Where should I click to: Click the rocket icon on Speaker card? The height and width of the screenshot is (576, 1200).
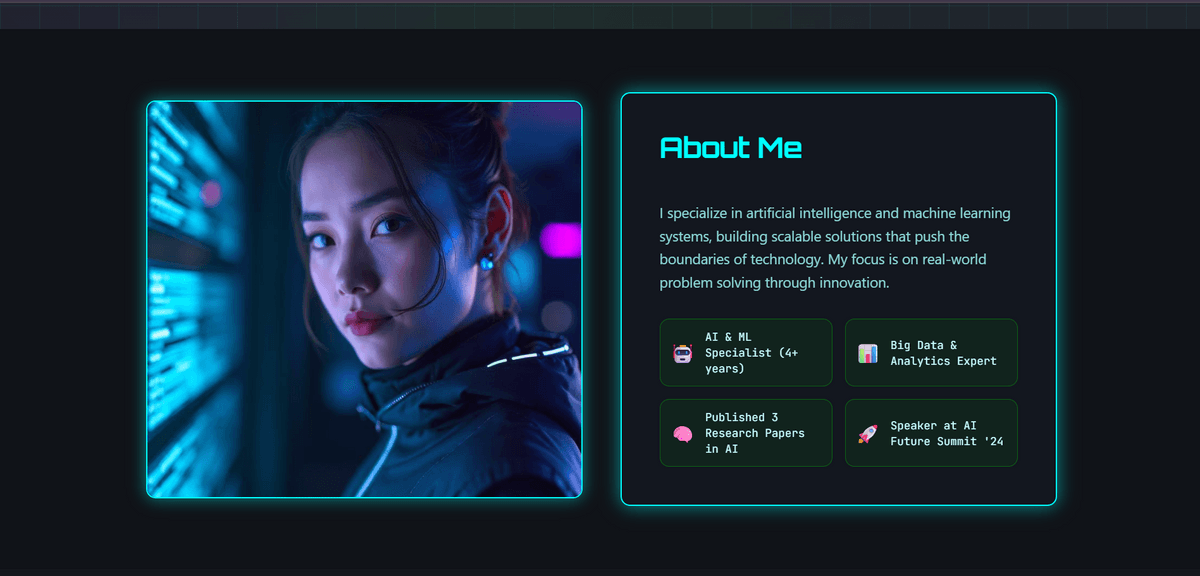pos(868,434)
